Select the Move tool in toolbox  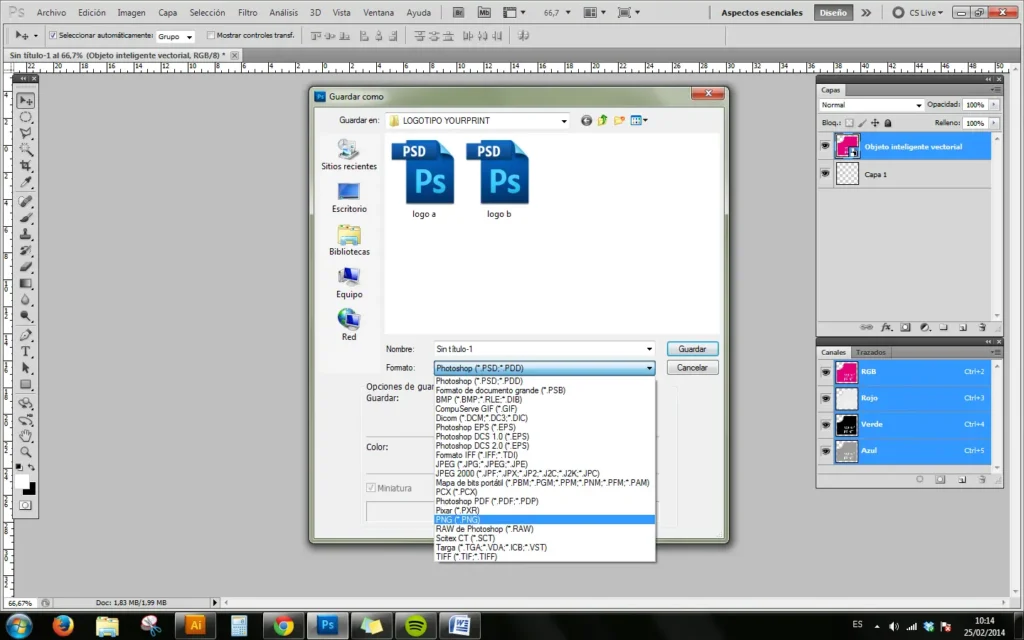tap(26, 100)
